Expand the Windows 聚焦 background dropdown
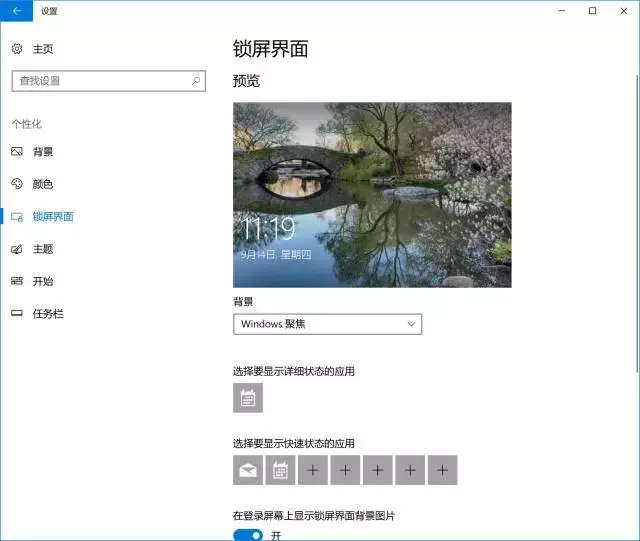 point(327,324)
